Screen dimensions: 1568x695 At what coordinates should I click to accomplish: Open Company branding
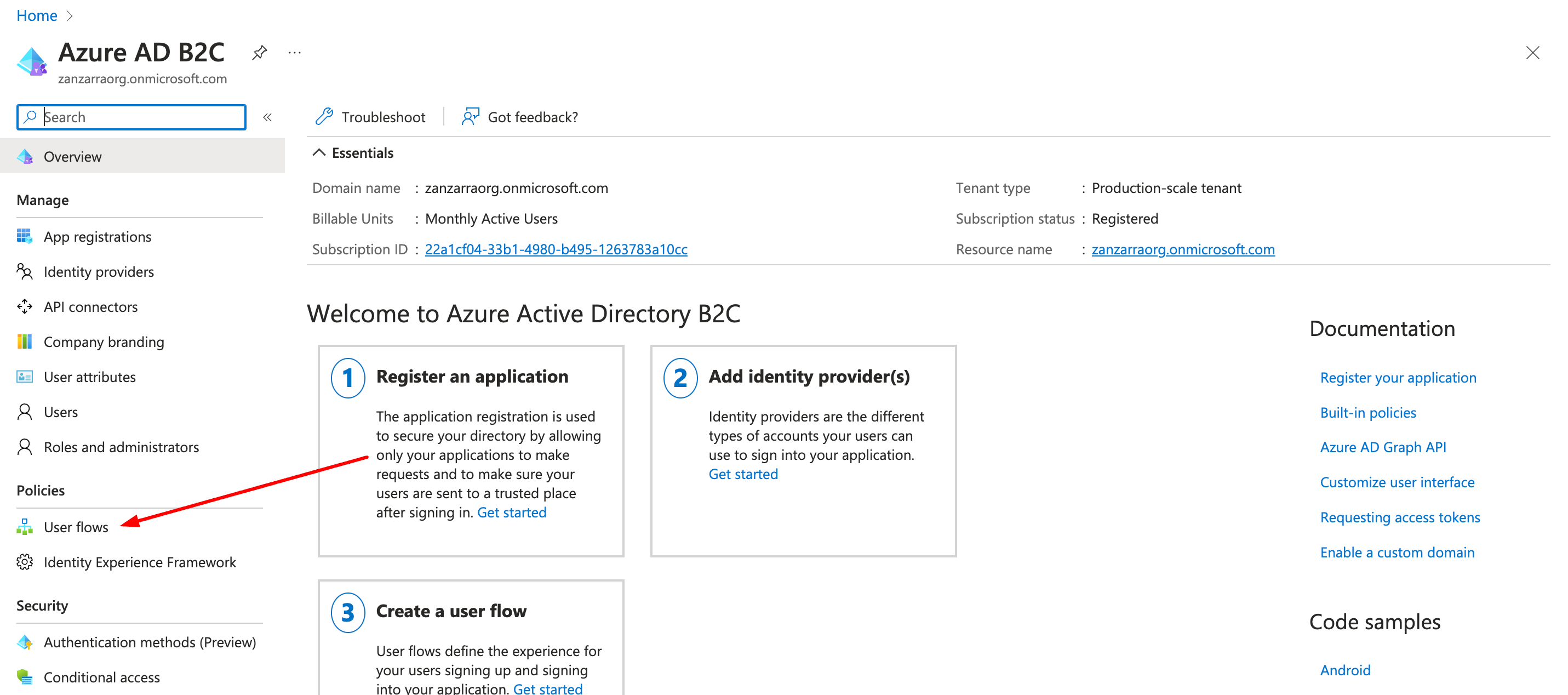[x=104, y=341]
